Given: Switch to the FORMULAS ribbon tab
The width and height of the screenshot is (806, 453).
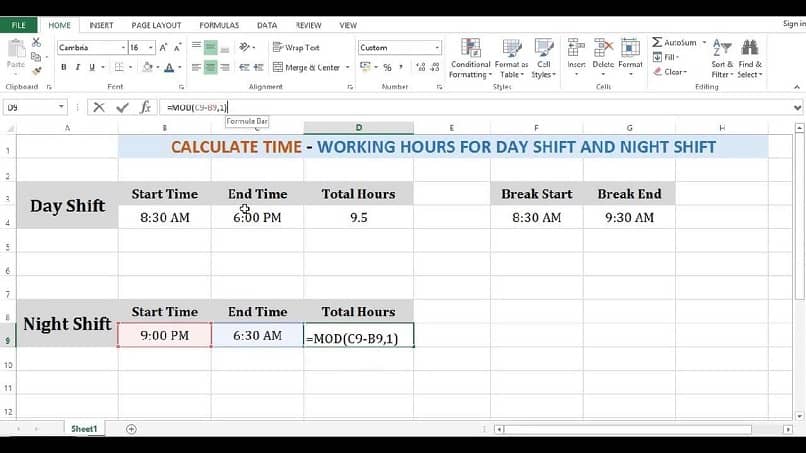Looking at the screenshot, I should click(x=219, y=25).
